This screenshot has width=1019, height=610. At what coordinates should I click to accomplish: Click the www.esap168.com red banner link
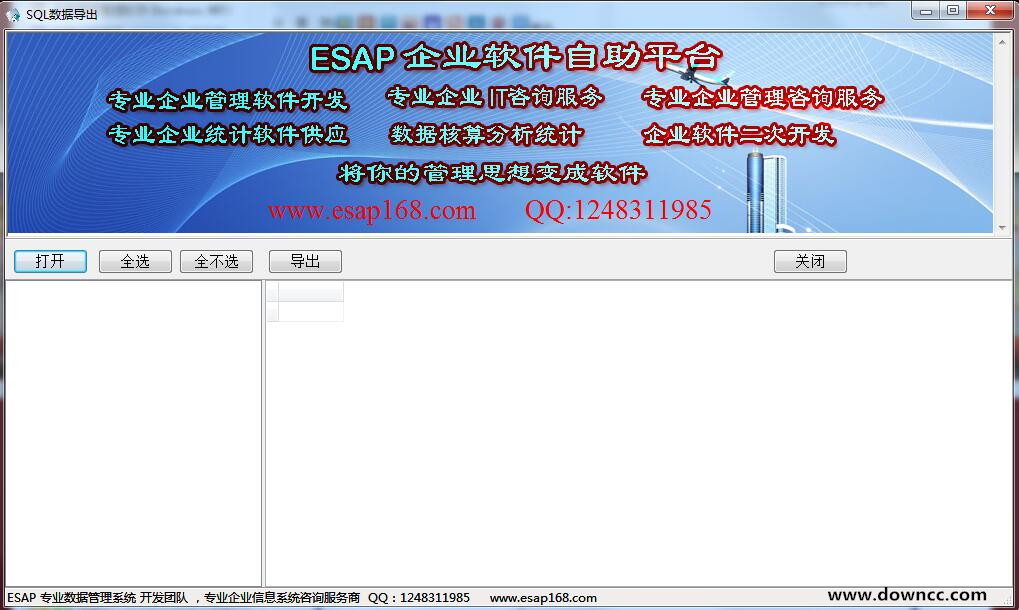(x=371, y=210)
